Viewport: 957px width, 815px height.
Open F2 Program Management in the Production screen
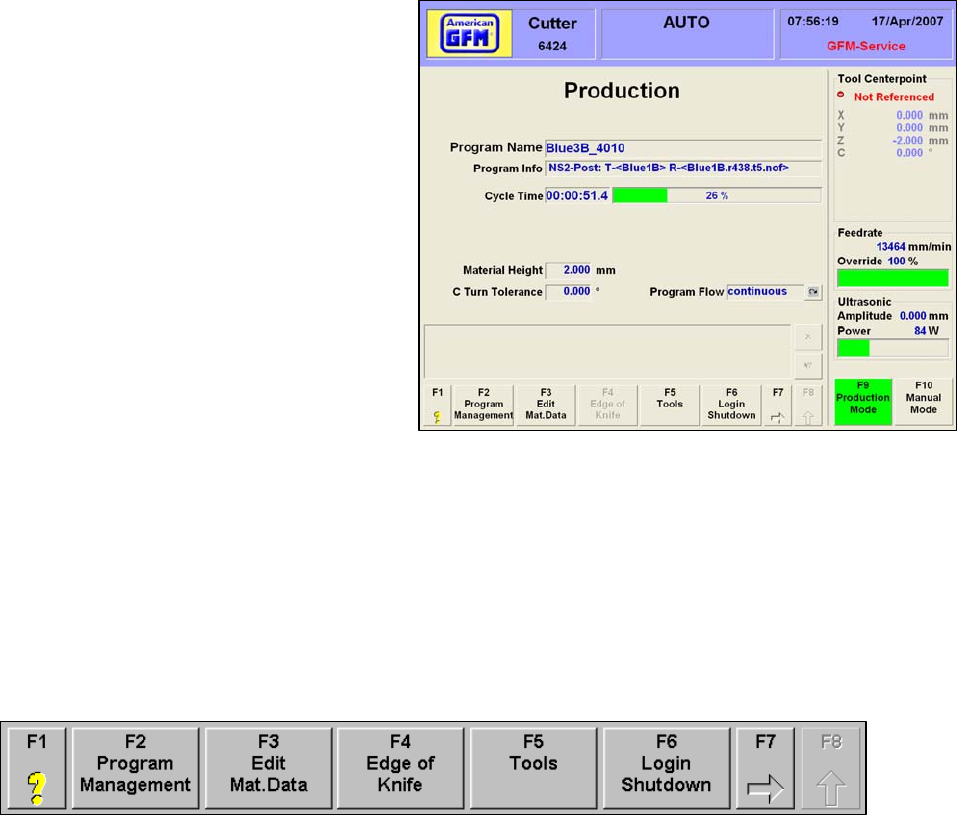483,405
